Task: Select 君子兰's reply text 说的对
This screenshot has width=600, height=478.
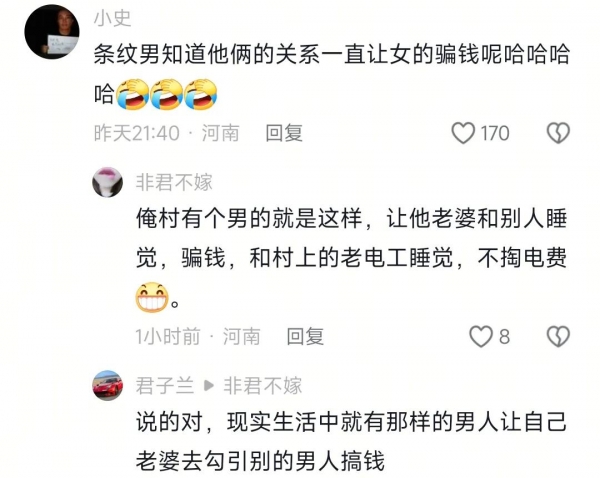Action: coord(169,422)
